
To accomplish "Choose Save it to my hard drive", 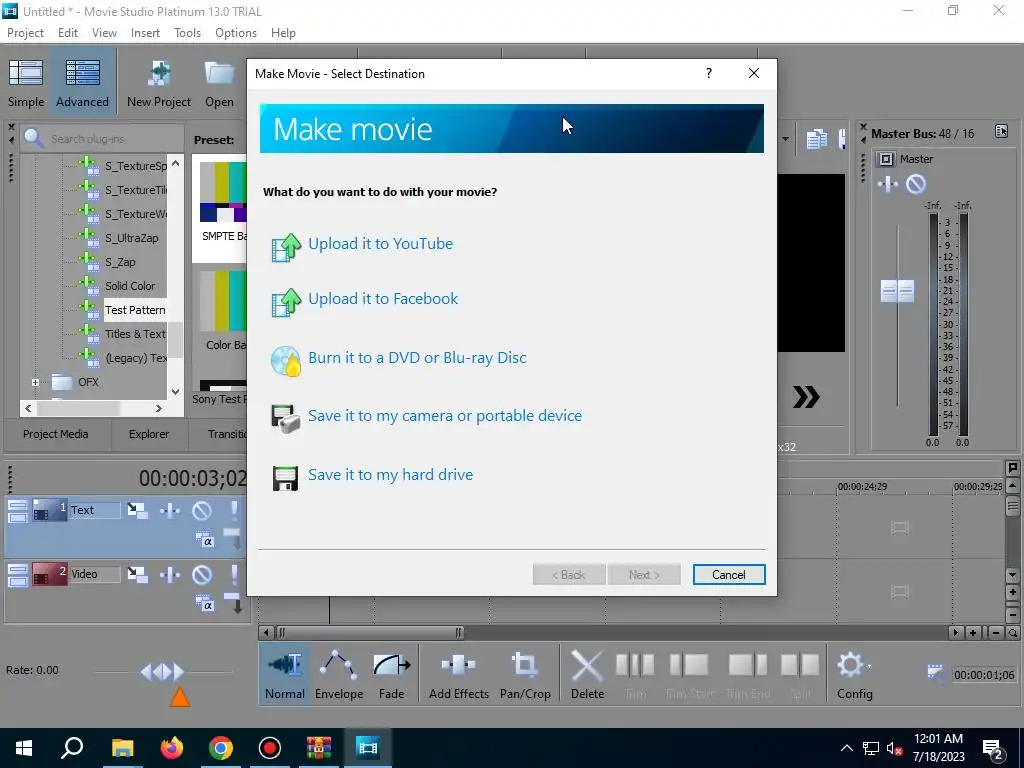I will pos(390,474).
